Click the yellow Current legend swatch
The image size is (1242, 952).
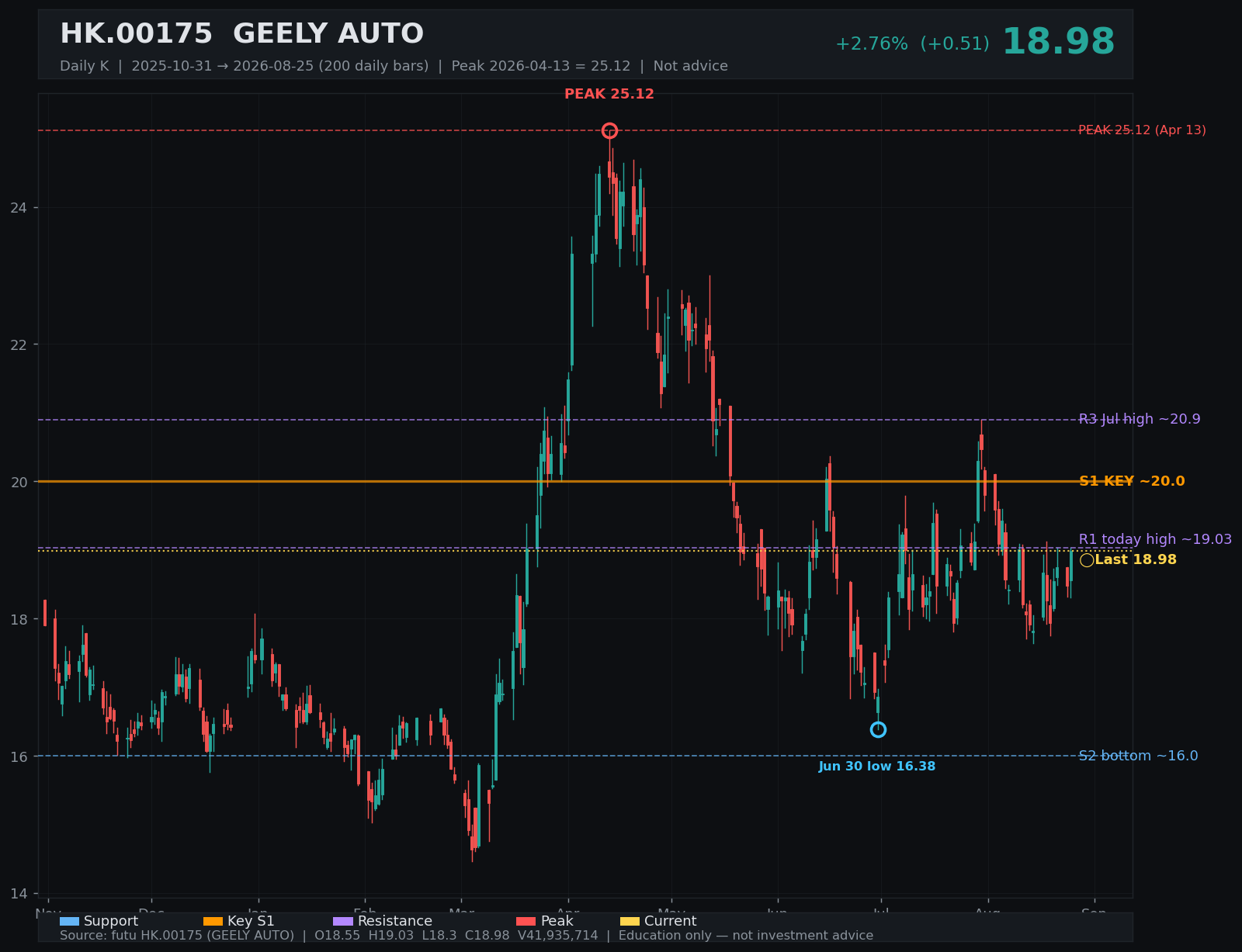[x=630, y=922]
